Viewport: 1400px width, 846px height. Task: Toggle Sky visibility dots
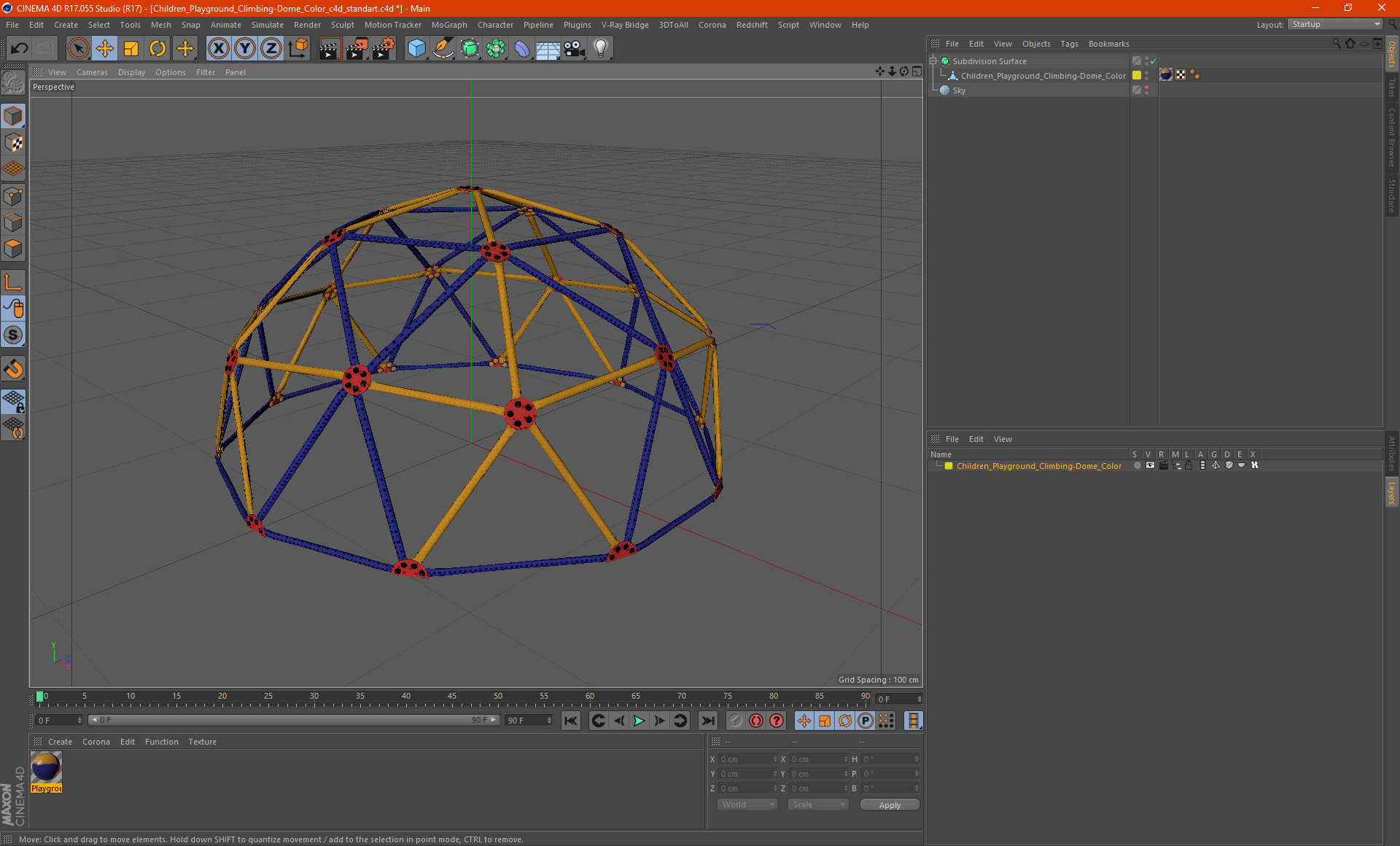tap(1146, 90)
